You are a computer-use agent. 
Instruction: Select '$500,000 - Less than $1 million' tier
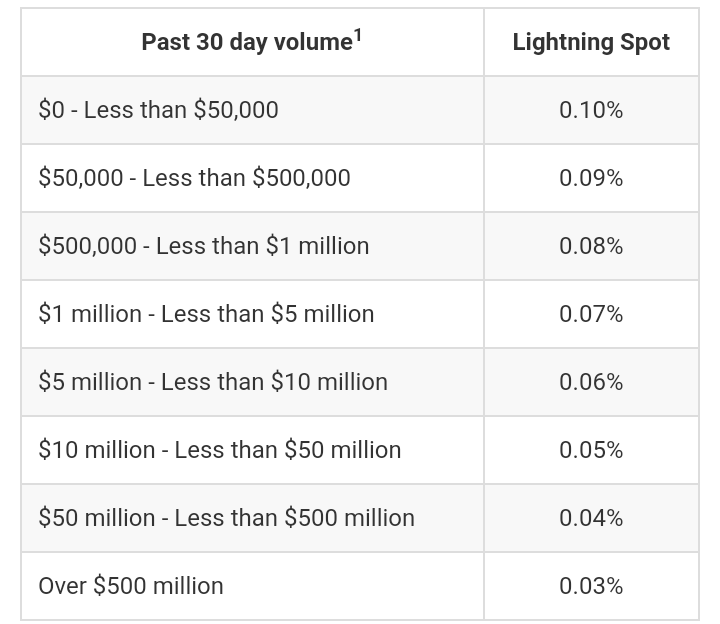(204, 246)
